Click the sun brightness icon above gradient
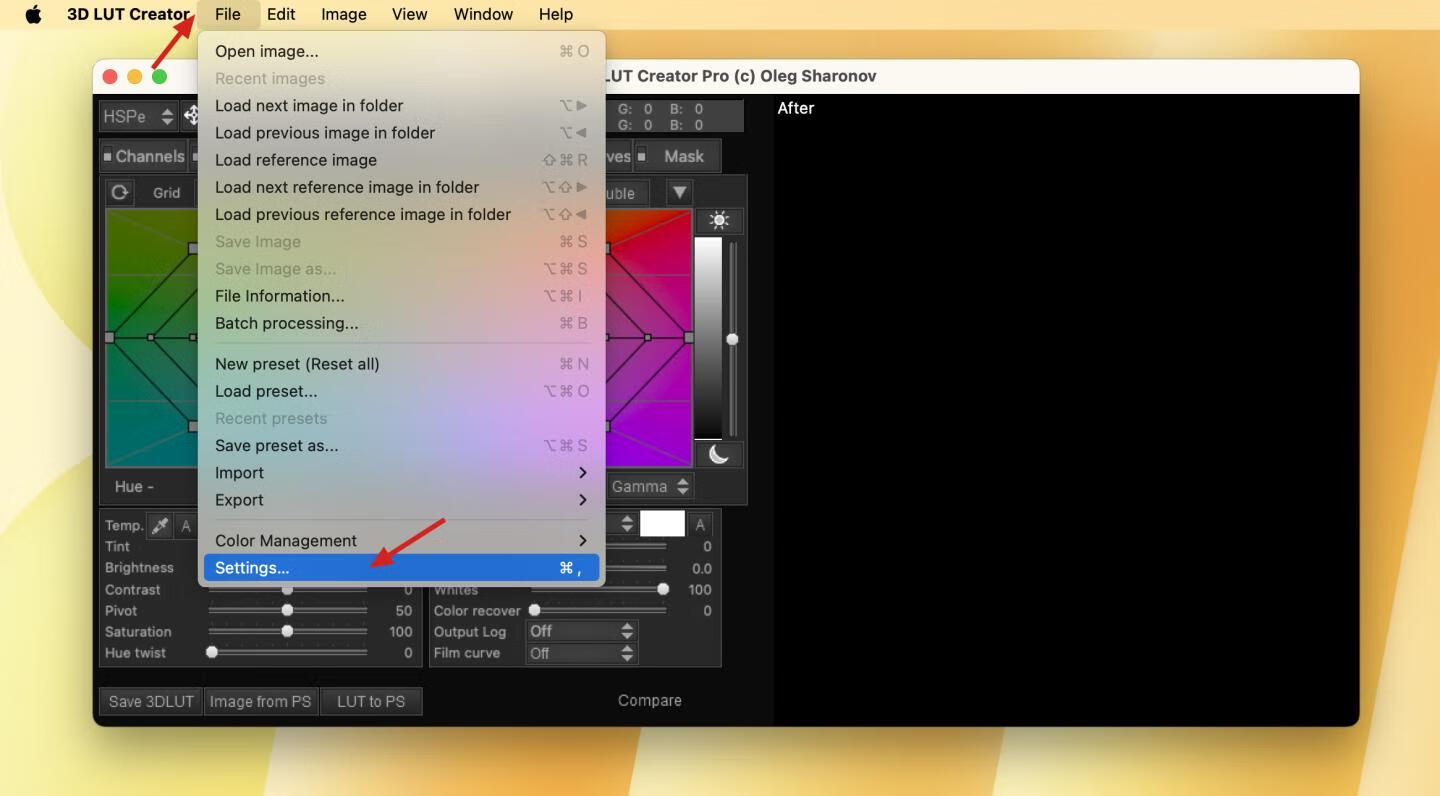The width and height of the screenshot is (1440, 796). click(719, 221)
